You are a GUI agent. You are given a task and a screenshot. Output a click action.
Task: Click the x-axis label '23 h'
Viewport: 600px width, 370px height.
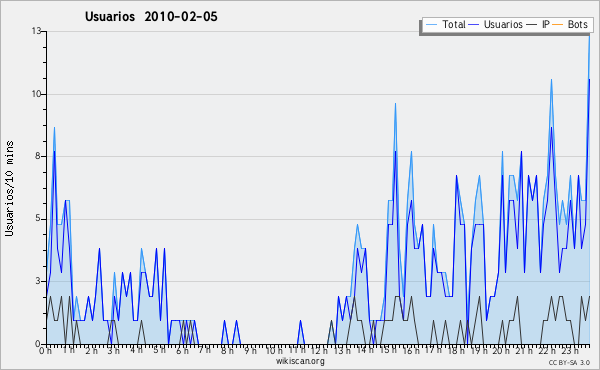pos(570,350)
